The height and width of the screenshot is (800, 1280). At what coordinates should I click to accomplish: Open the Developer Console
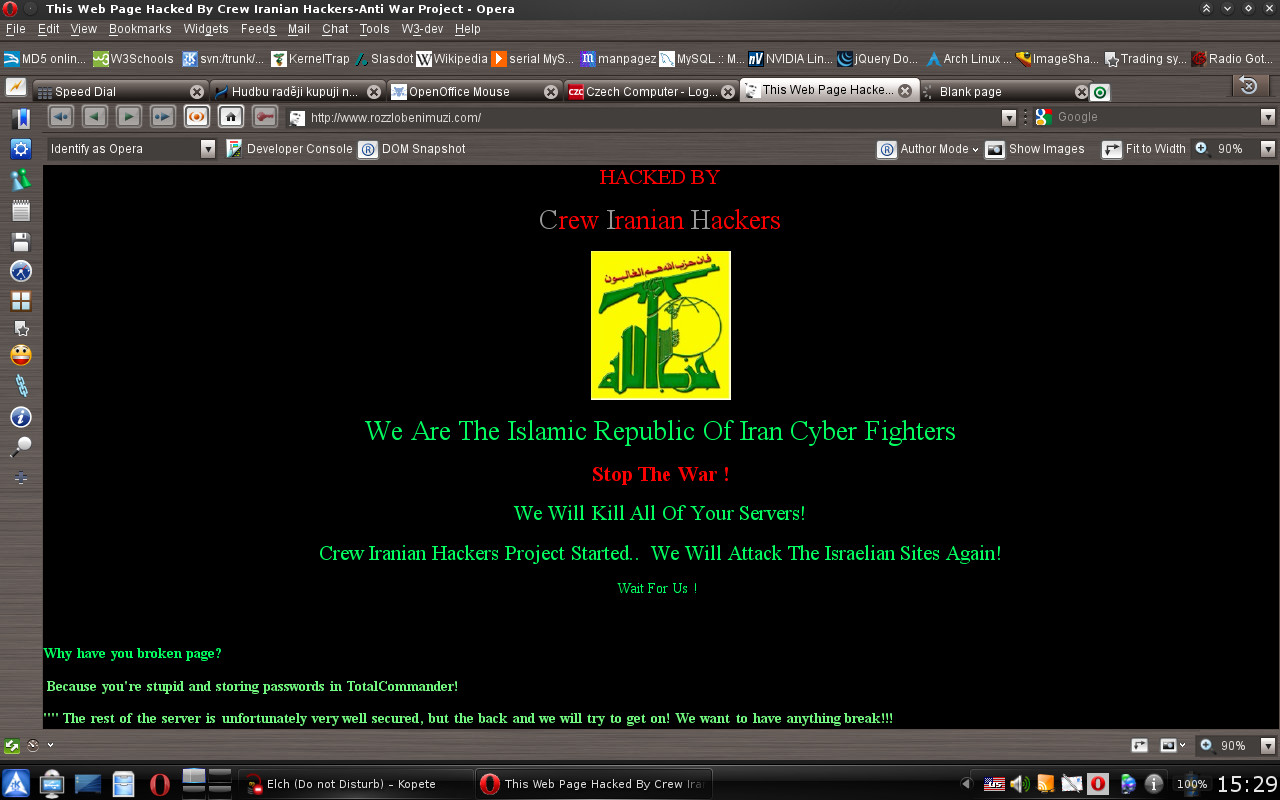click(289, 149)
